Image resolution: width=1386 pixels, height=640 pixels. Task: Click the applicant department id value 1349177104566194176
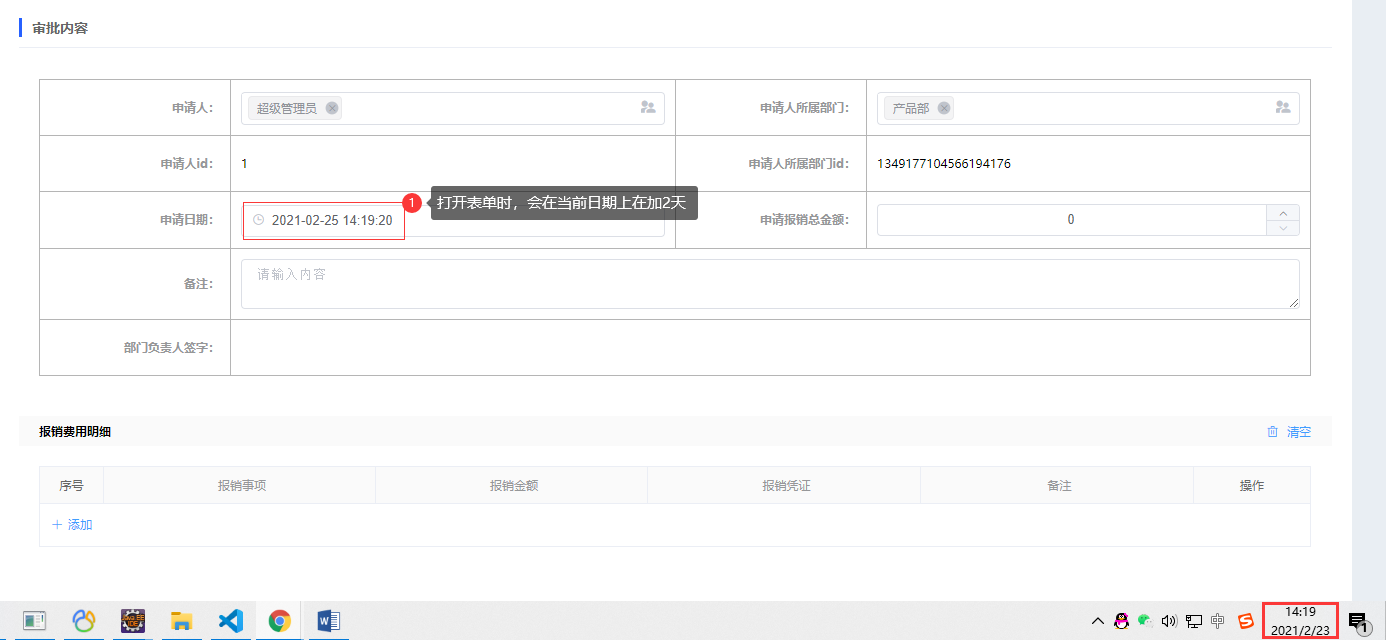(x=944, y=164)
